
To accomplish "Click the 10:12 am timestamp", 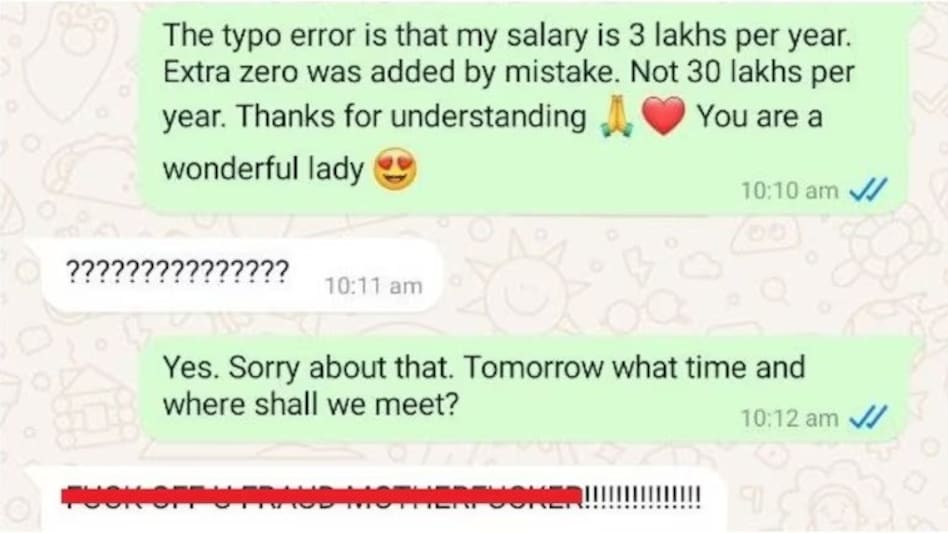I will tap(790, 418).
